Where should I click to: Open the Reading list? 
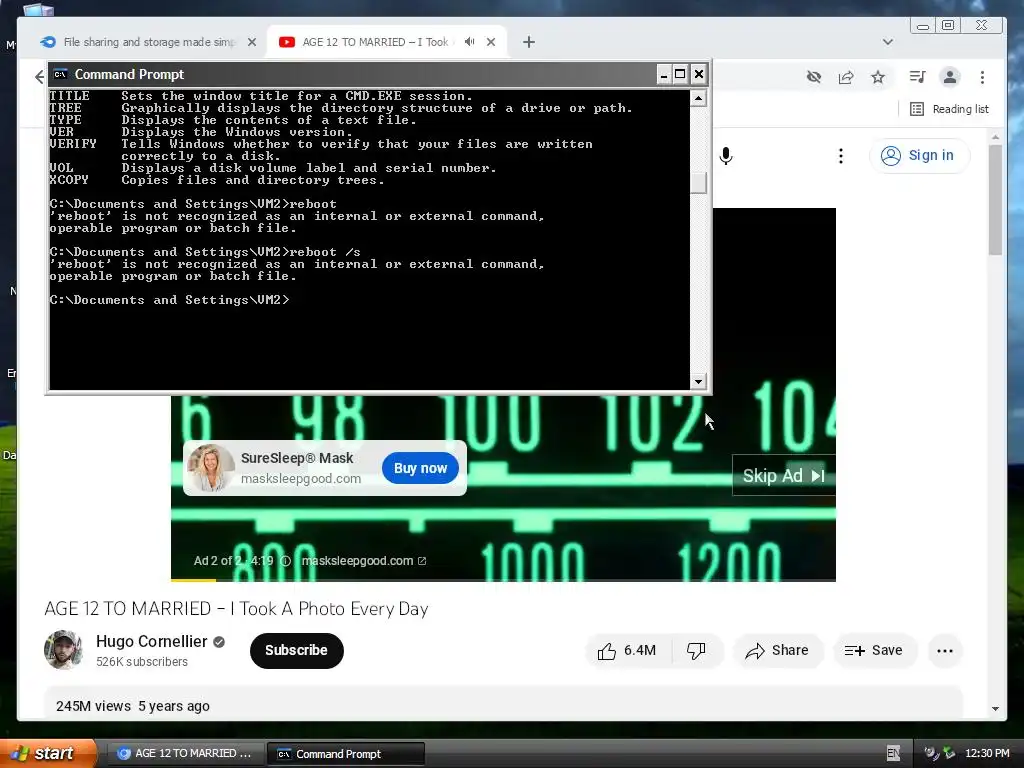pos(950,109)
